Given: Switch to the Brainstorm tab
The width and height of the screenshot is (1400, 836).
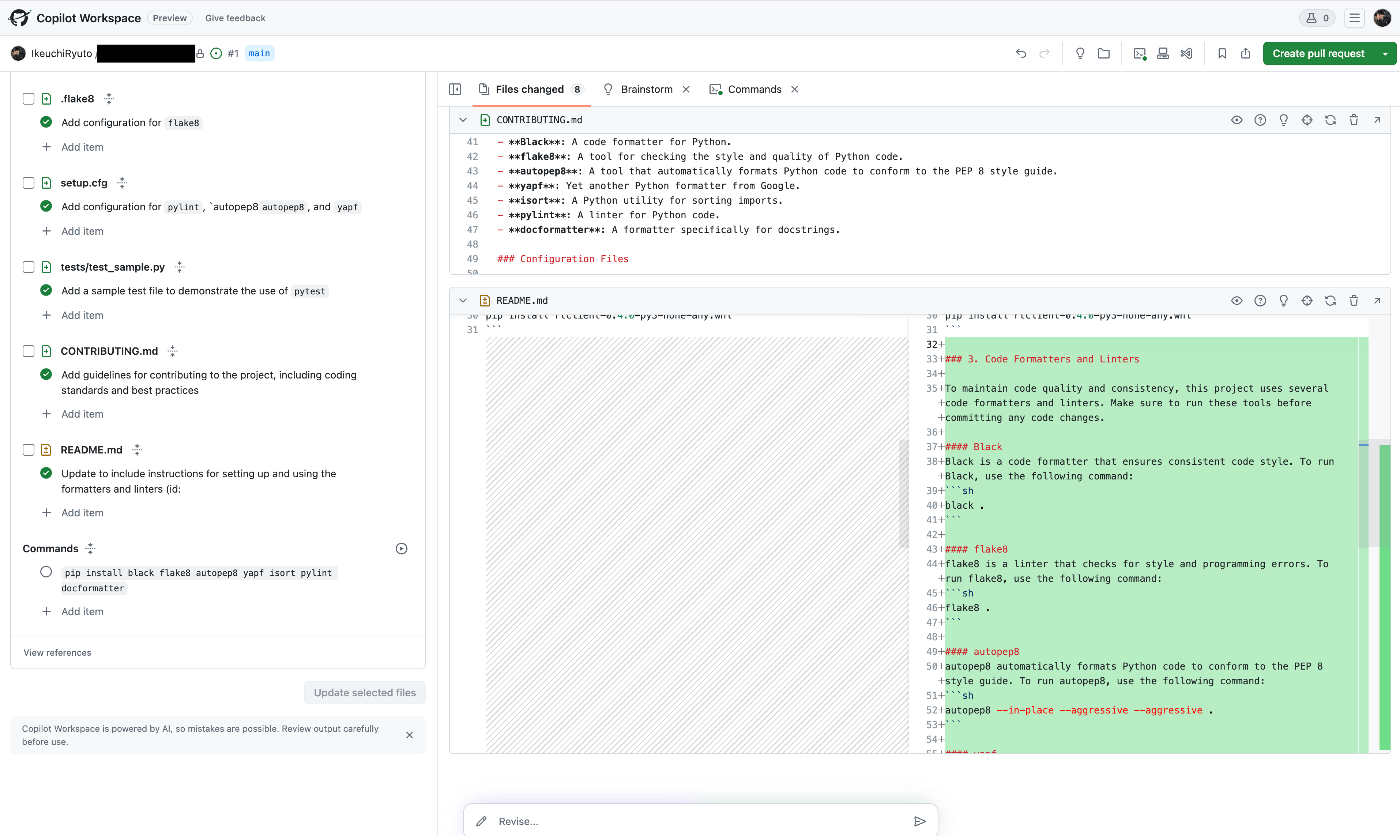Looking at the screenshot, I should point(637,89).
